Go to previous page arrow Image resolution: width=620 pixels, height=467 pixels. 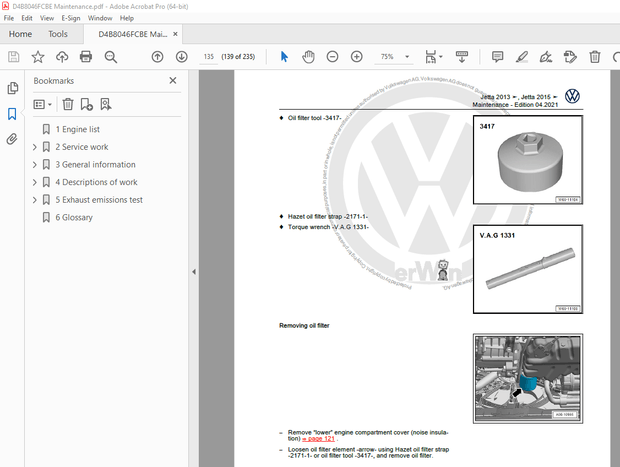[x=157, y=57]
